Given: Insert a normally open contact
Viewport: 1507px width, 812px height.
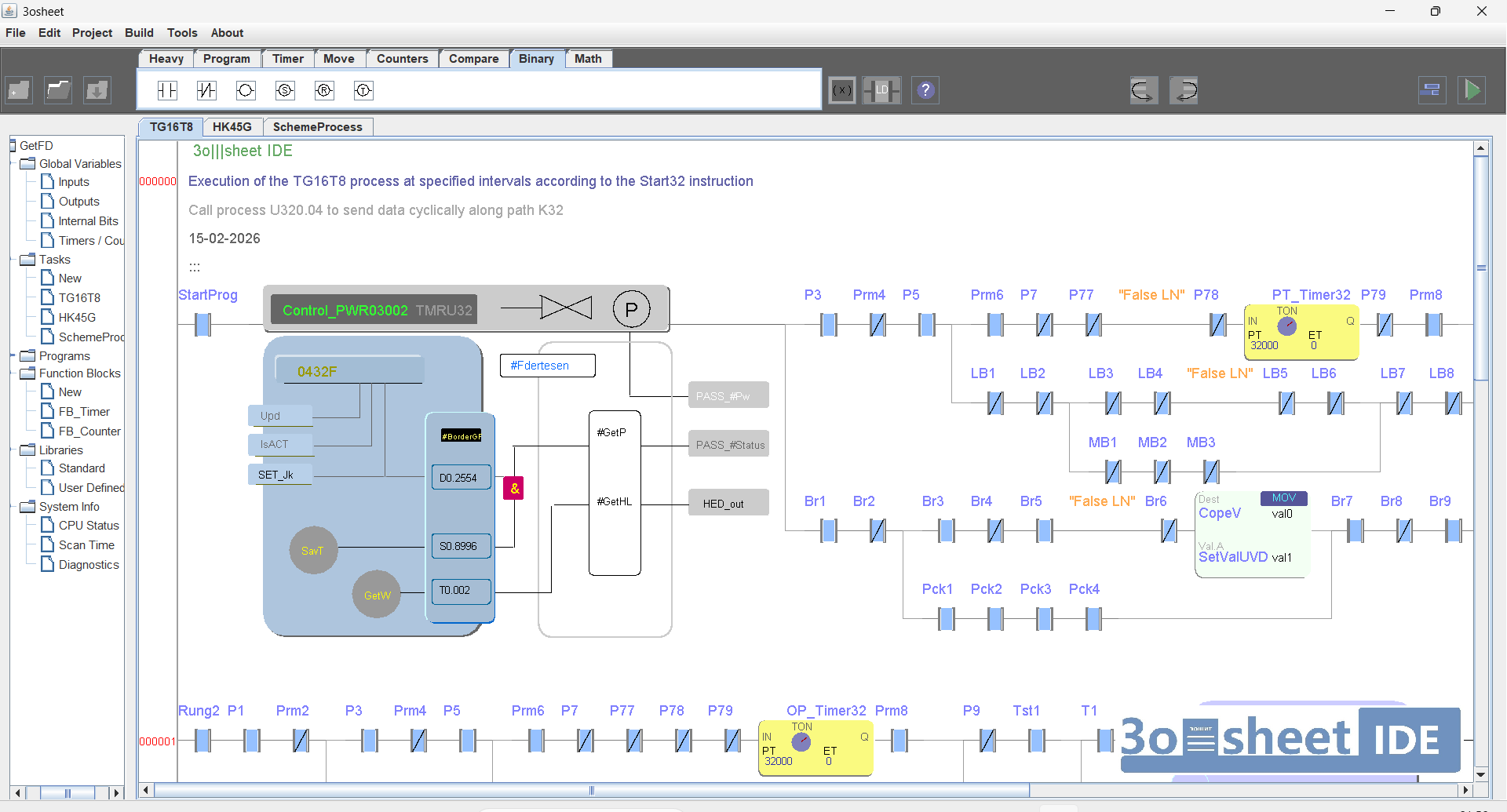Looking at the screenshot, I should tap(167, 90).
